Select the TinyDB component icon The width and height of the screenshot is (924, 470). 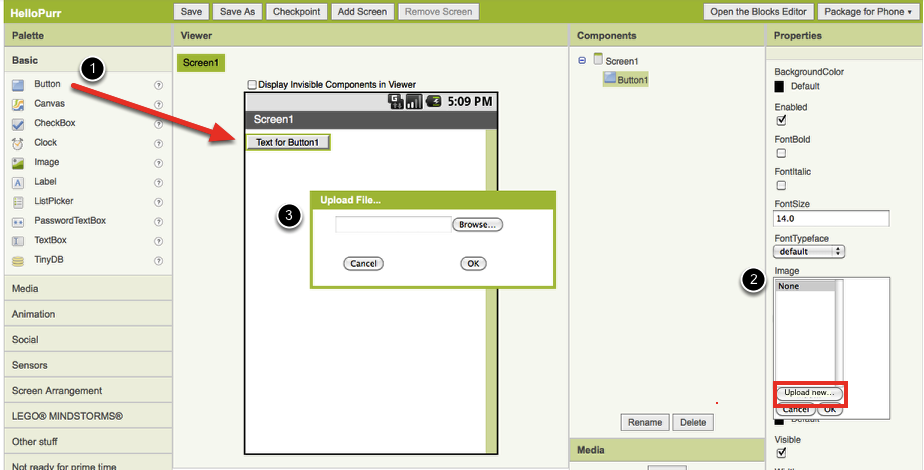click(18, 261)
